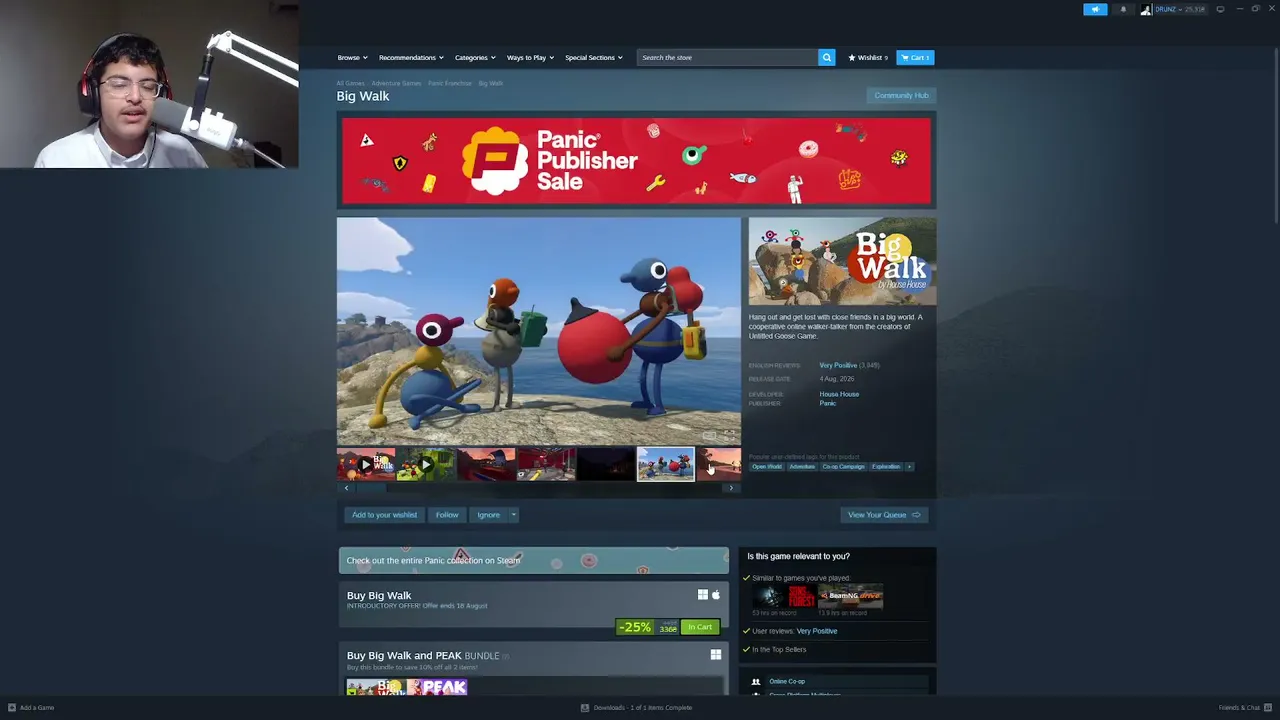Viewport: 1280px width, 720px height.
Task: Show previous screenshots with left arrow
Action: point(346,488)
